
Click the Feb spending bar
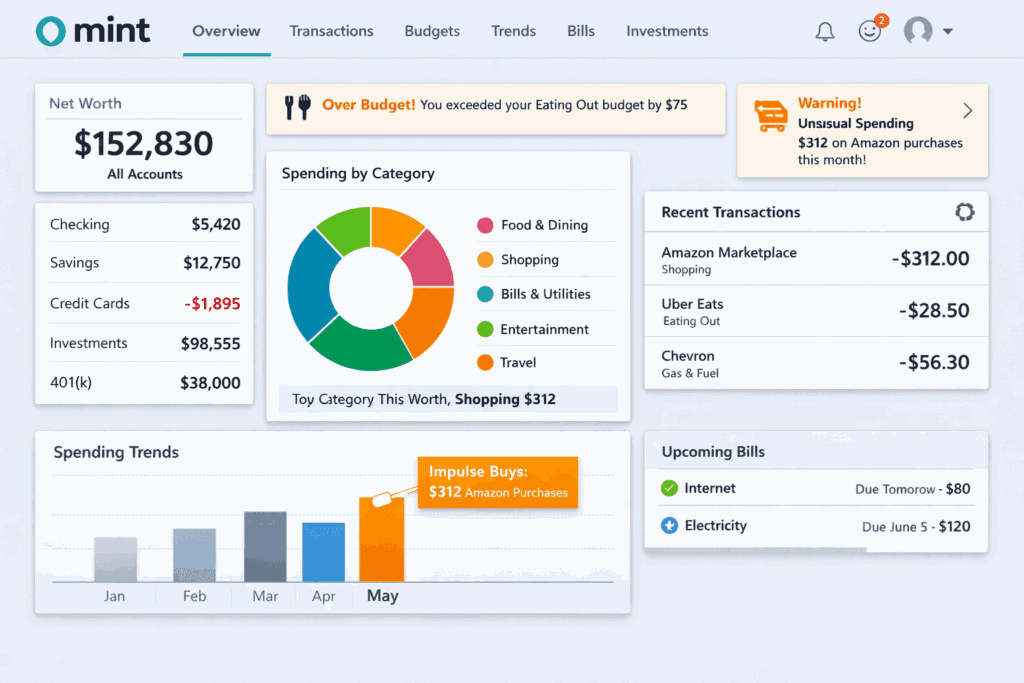tap(194, 555)
